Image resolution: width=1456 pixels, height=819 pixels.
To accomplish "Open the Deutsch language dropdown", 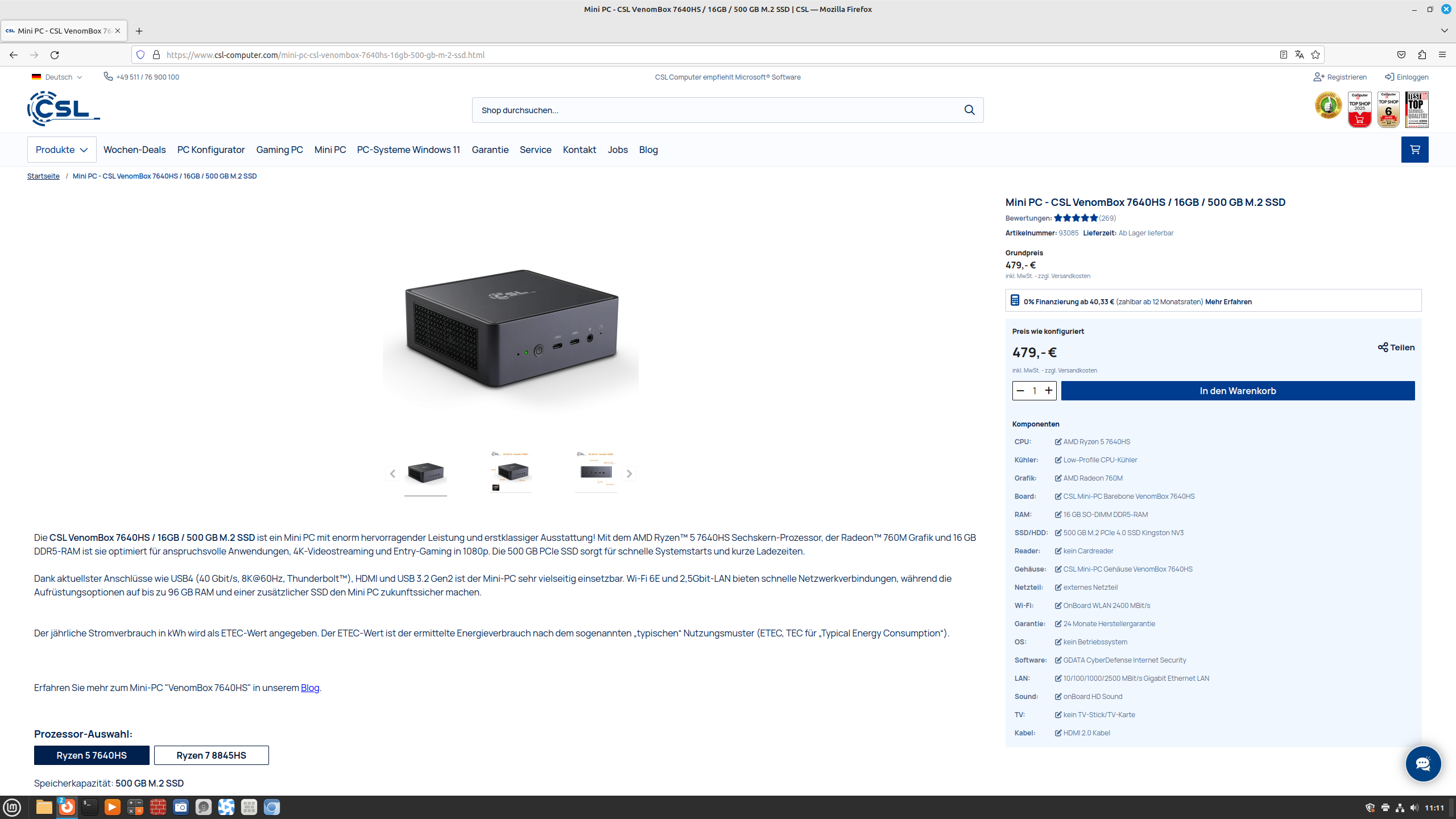I will coord(57,77).
